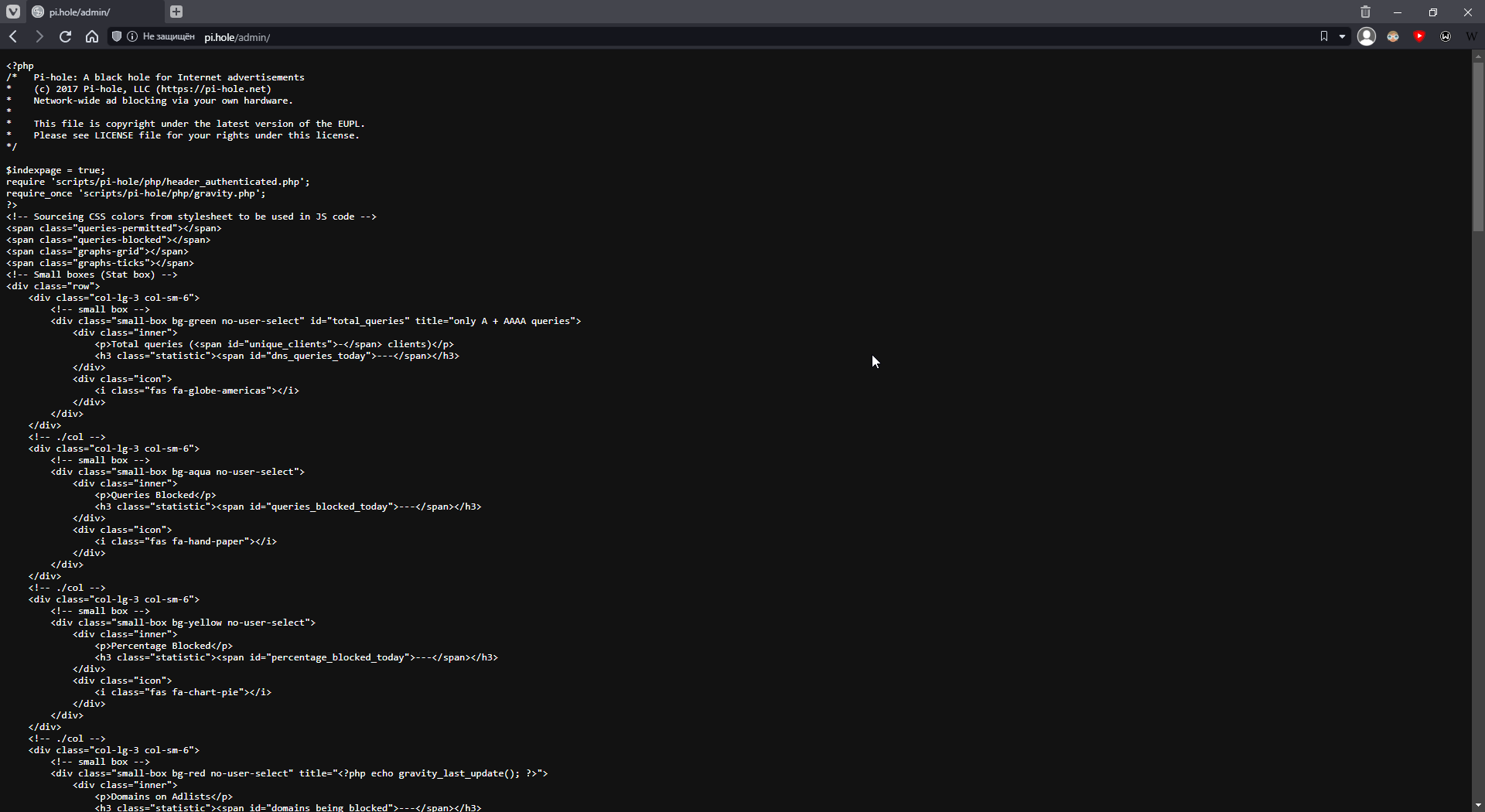Go forward to the next page
Image resolution: width=1485 pixels, height=812 pixels.
[x=39, y=36]
